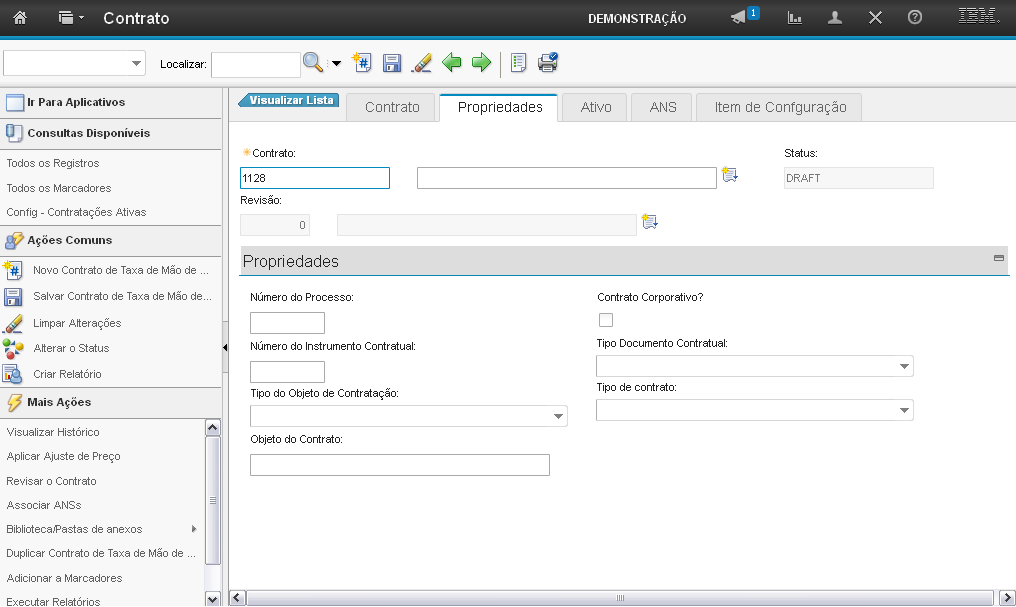Go to next record green arrow
Screen dimensions: 1016x607
click(481, 63)
